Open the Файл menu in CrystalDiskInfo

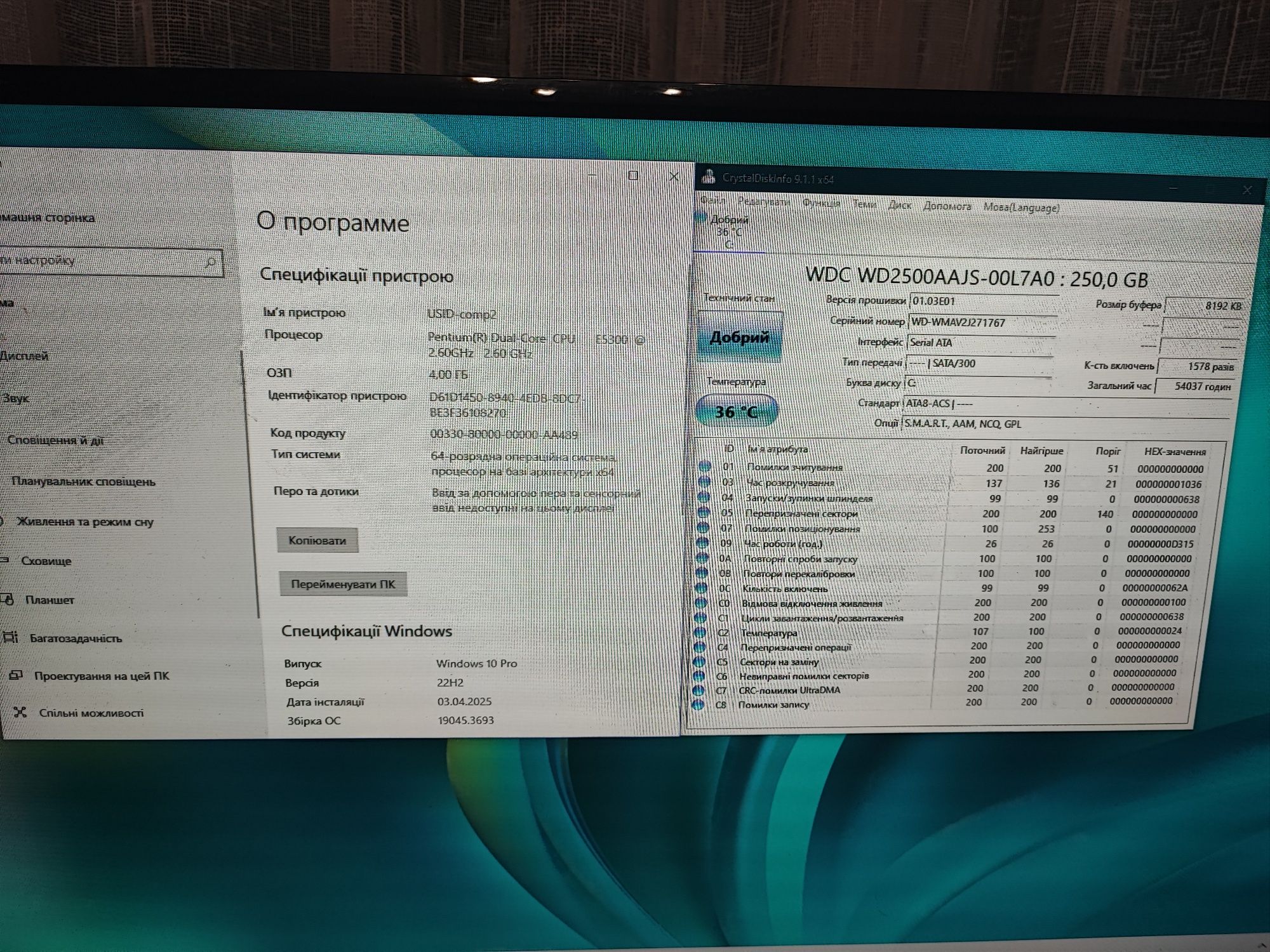tap(712, 200)
